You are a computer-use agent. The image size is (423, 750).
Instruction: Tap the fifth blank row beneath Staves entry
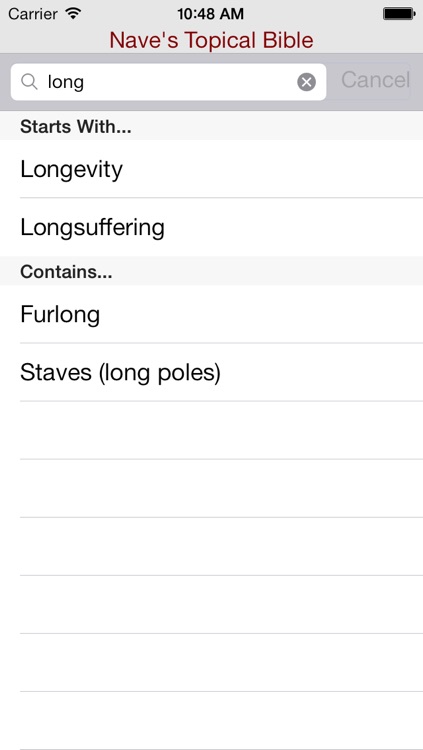212,662
